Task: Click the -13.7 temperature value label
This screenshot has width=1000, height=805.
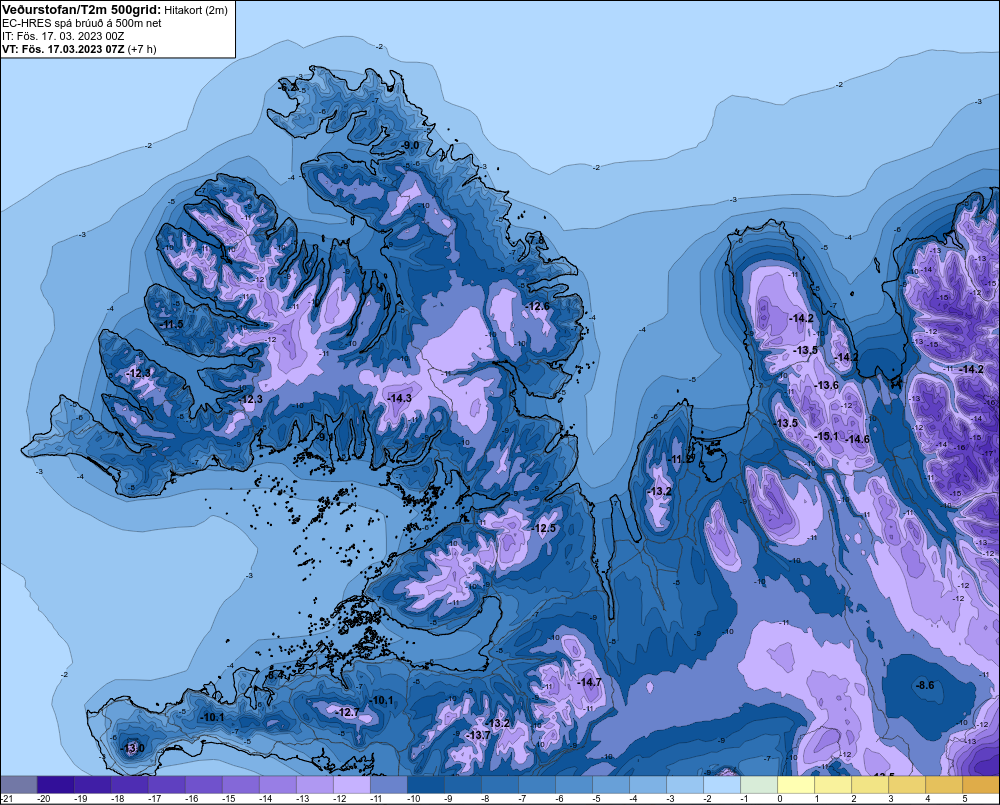Action: (x=478, y=735)
